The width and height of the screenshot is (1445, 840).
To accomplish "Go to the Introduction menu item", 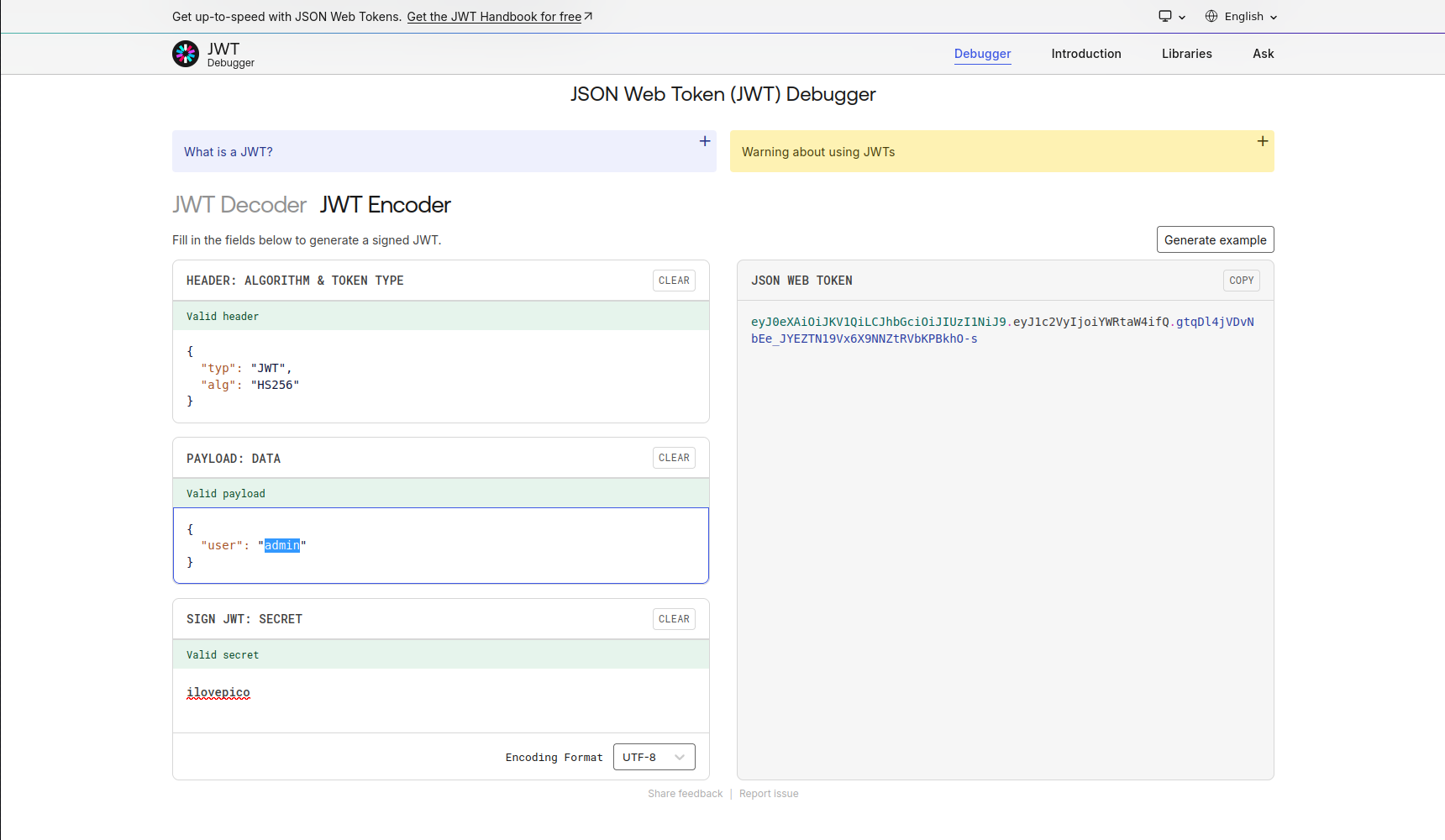I will (1085, 54).
